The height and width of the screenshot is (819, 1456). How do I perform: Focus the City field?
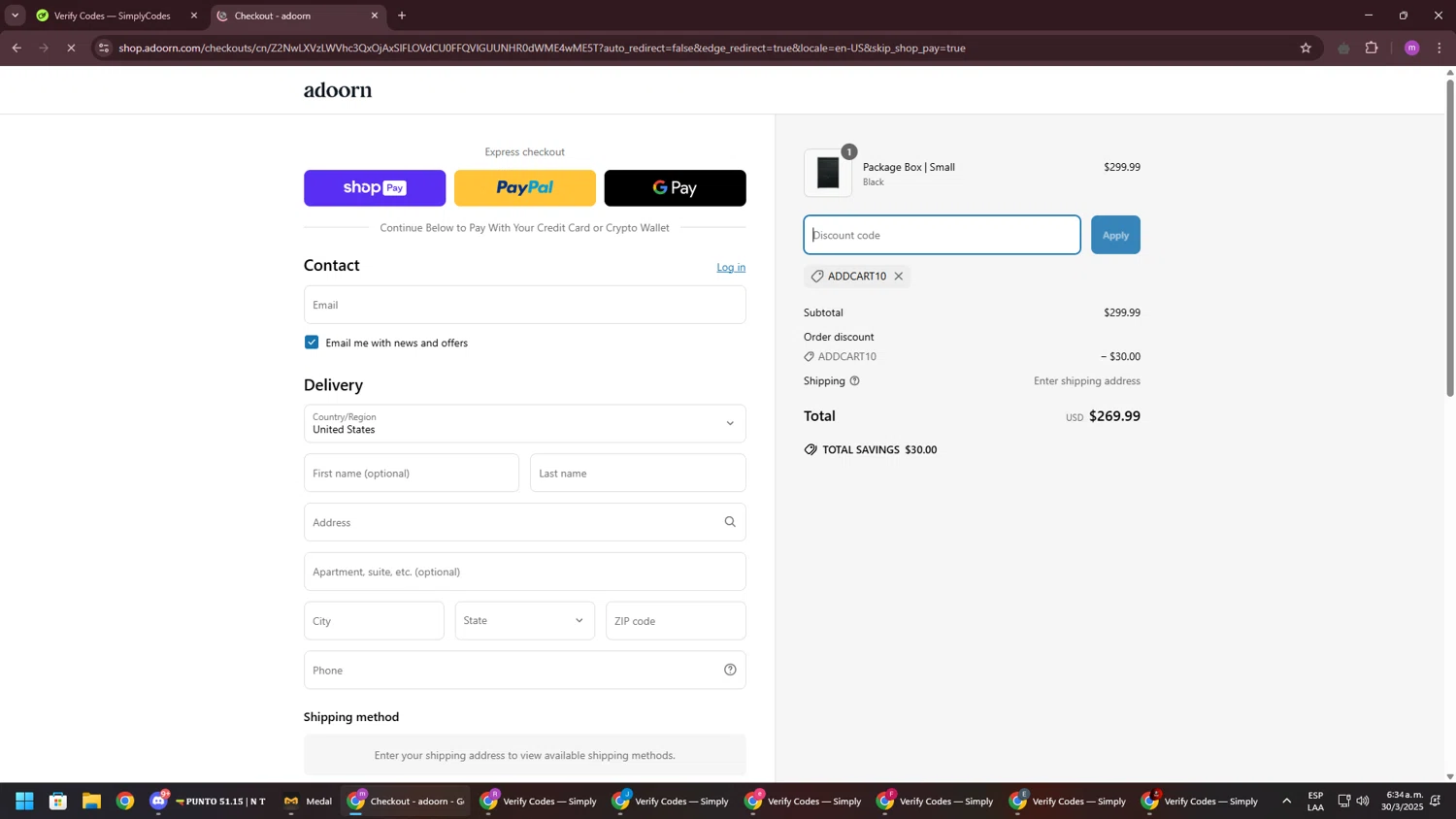(374, 621)
